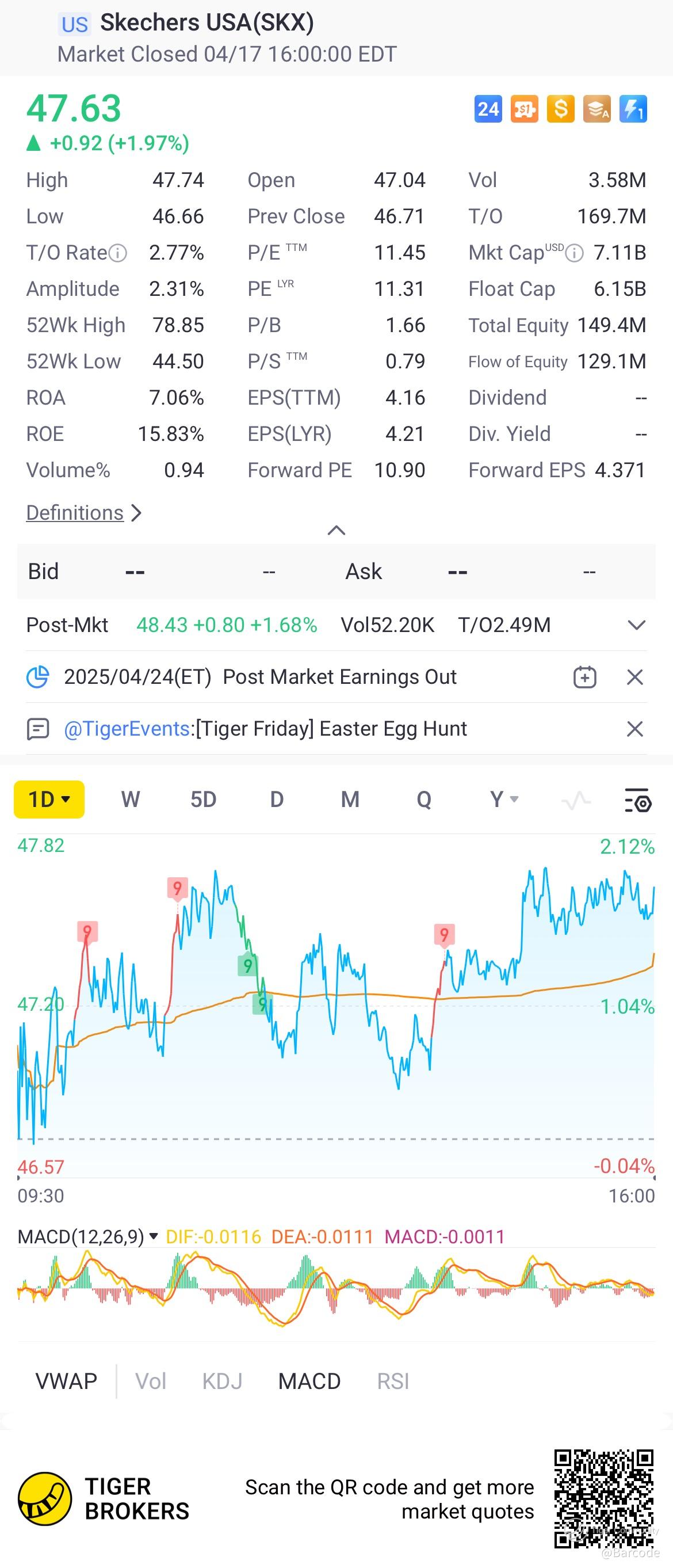This screenshot has height=1568, width=673.
Task: Tap the blue 24-hour trading badge
Action: pos(488,109)
